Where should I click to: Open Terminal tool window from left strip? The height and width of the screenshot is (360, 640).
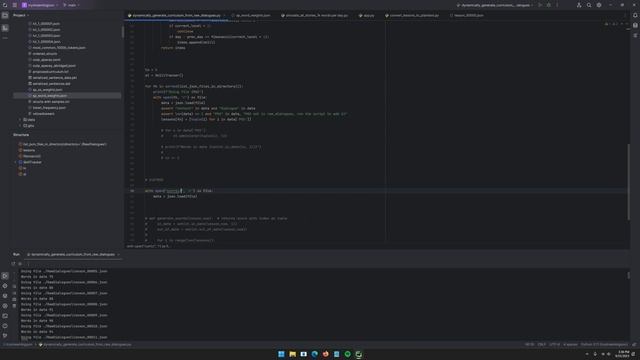pos(5,316)
